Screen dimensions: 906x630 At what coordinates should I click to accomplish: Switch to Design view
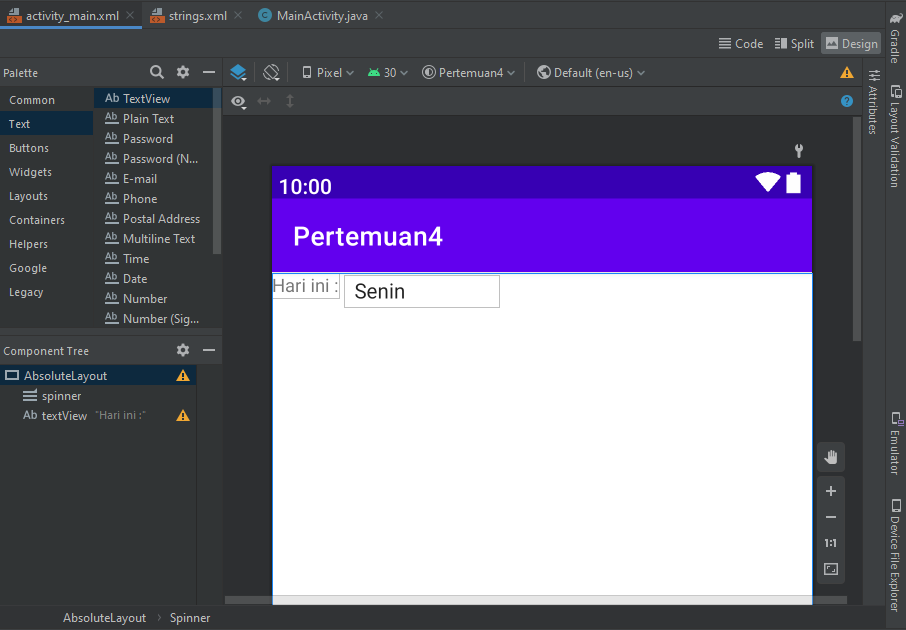852,44
